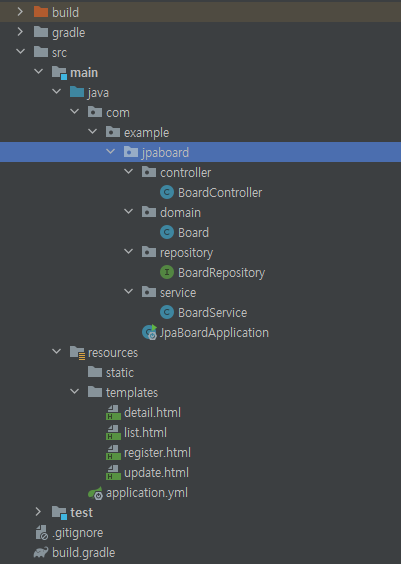Click the com package icon
This screenshot has width=401, height=564.
[95, 112]
